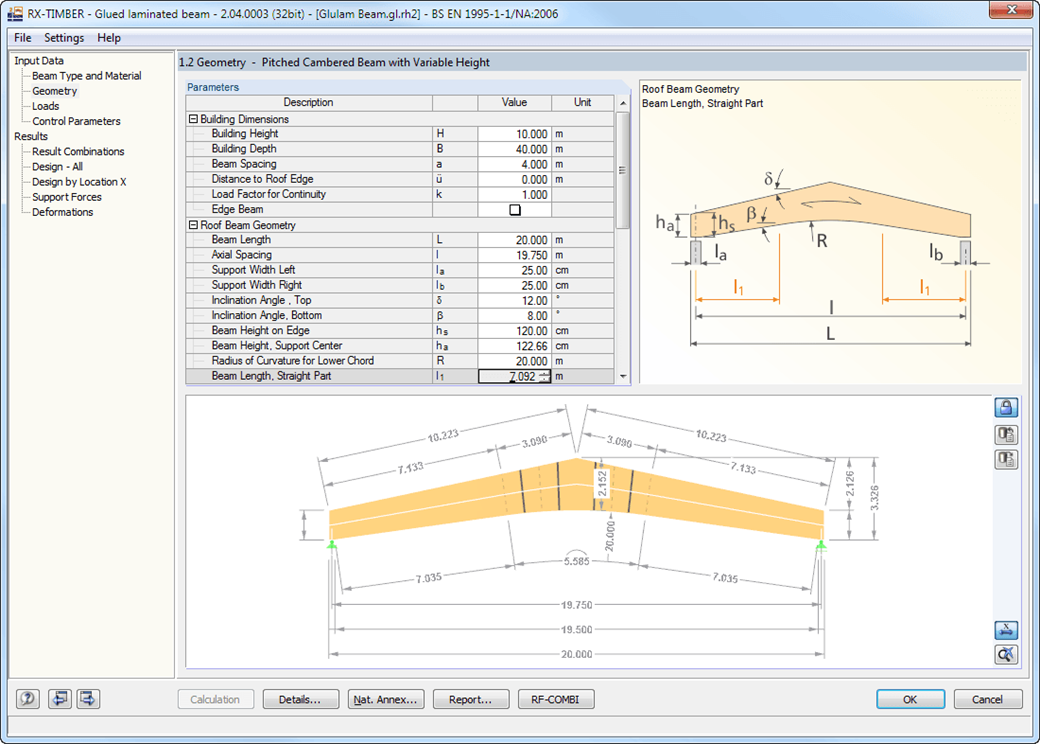Click the Beam Length value 20.000

pos(514,240)
